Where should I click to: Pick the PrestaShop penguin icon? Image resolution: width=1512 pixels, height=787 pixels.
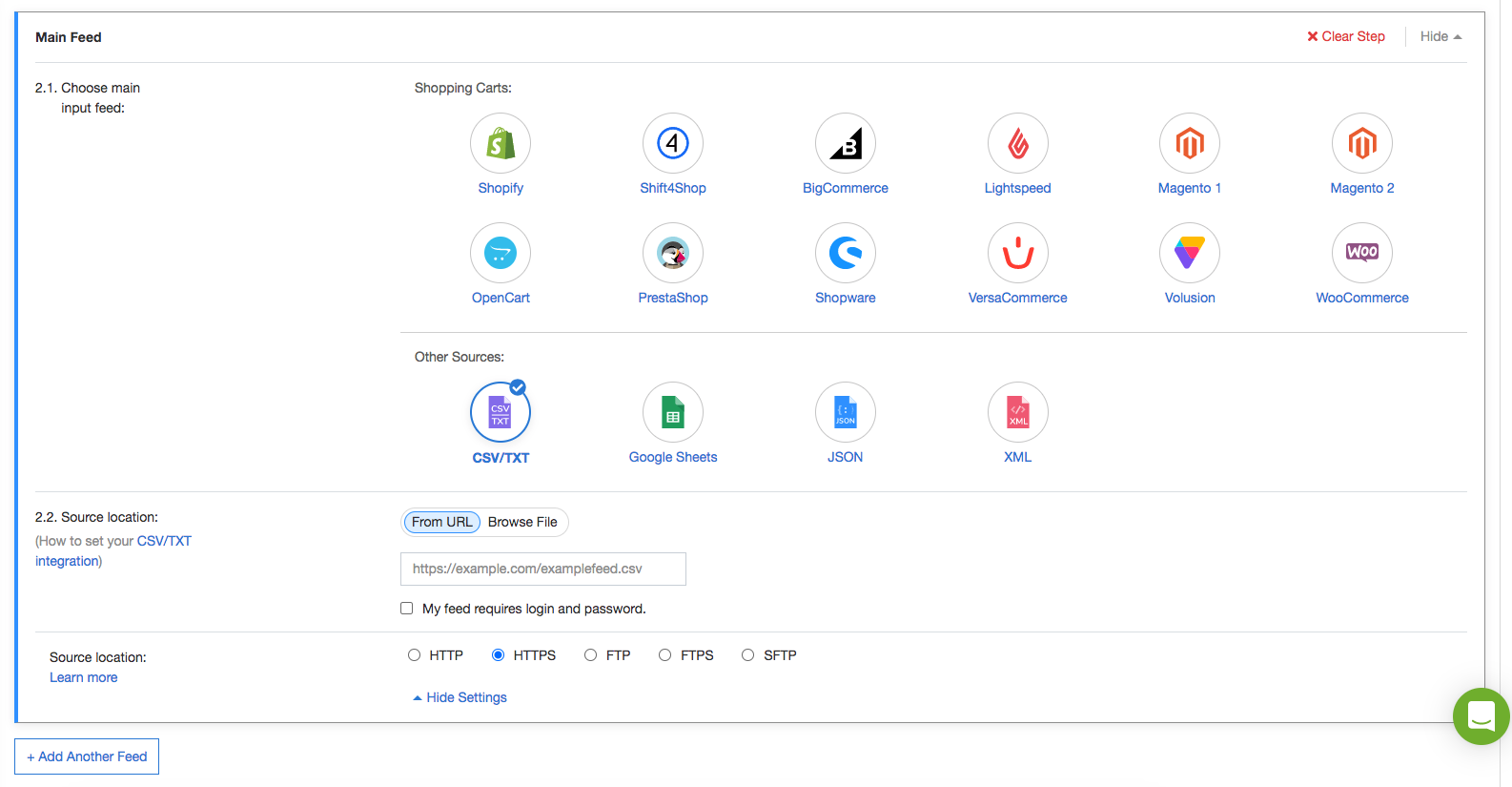pyautogui.click(x=673, y=253)
